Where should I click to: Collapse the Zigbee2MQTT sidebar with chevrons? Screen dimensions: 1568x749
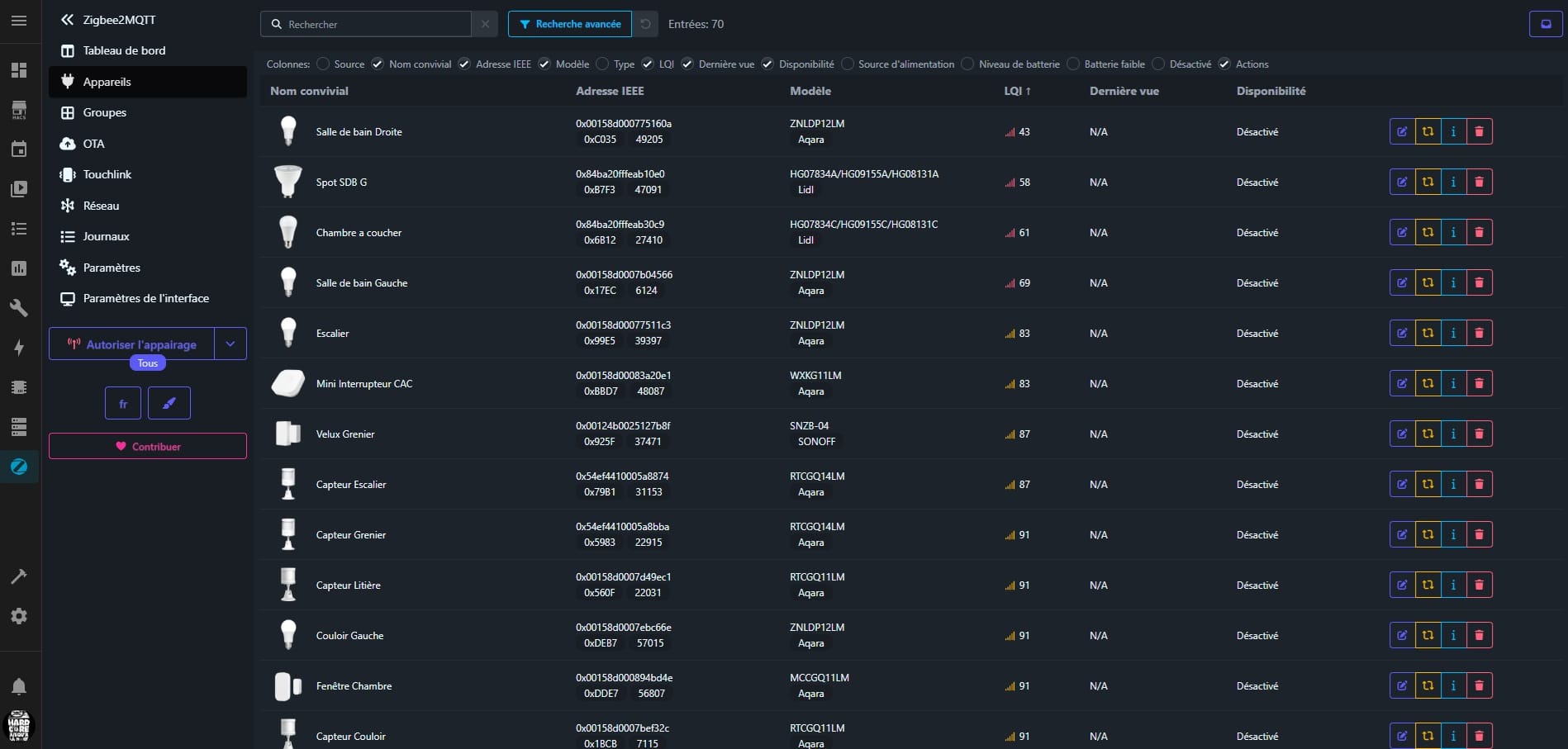click(x=67, y=20)
